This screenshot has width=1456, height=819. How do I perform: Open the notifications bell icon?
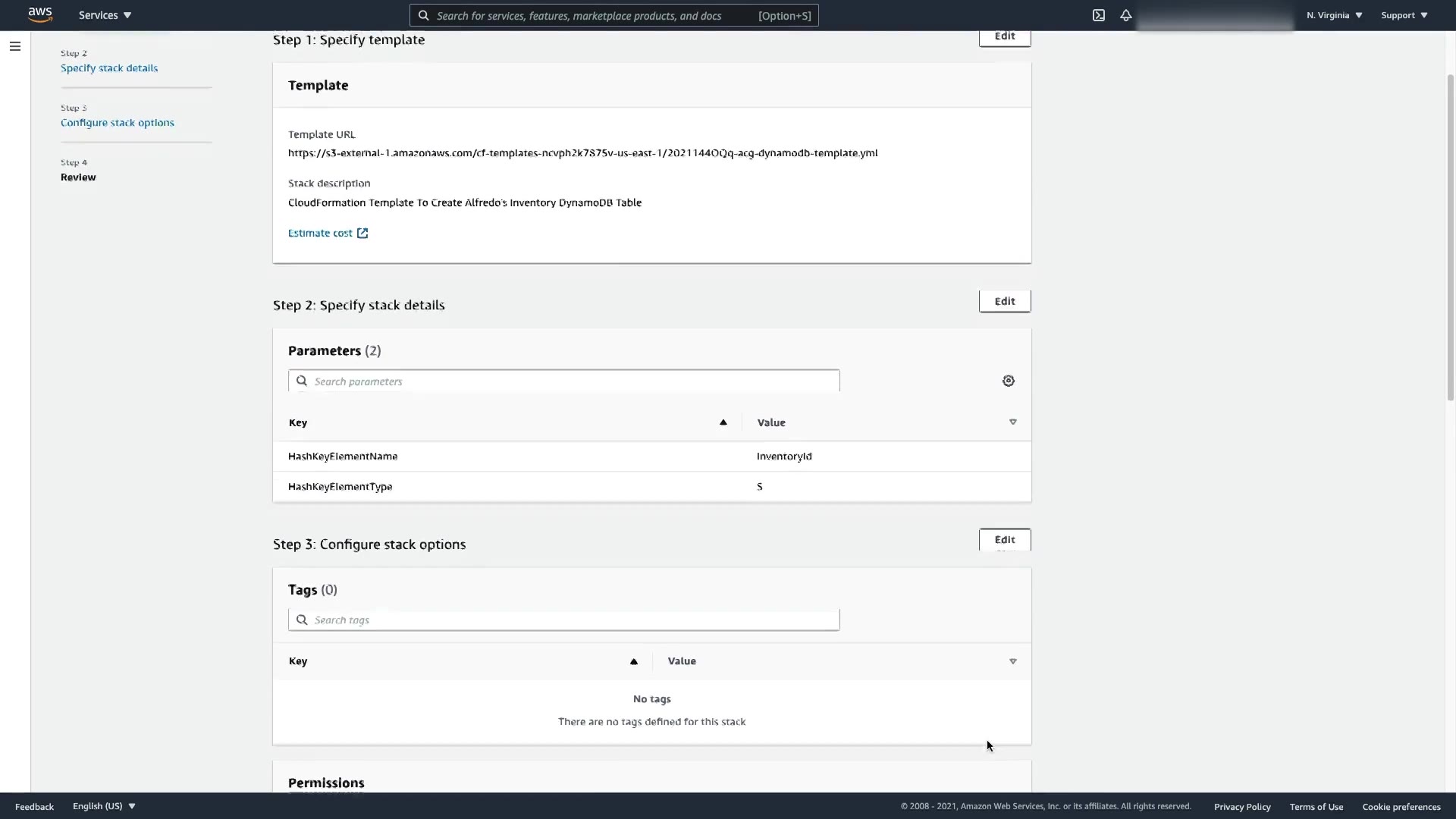click(x=1126, y=15)
